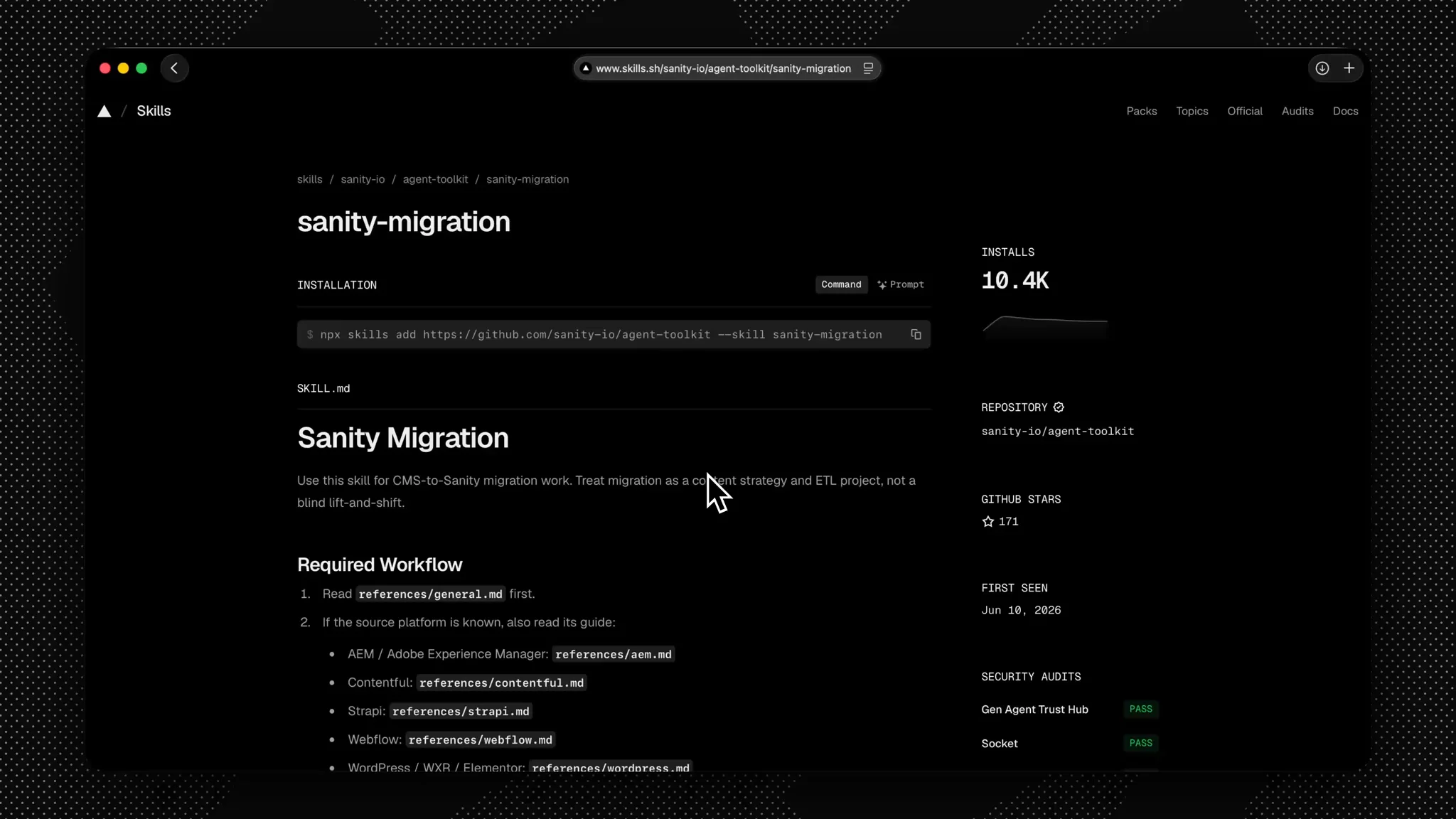Click the SECURITY AUDITS label
This screenshot has height=819, width=1456.
1031,677
